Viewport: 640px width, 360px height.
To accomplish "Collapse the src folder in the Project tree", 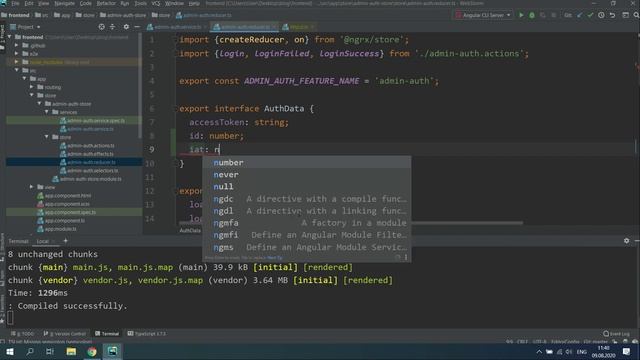I will [x=17, y=70].
